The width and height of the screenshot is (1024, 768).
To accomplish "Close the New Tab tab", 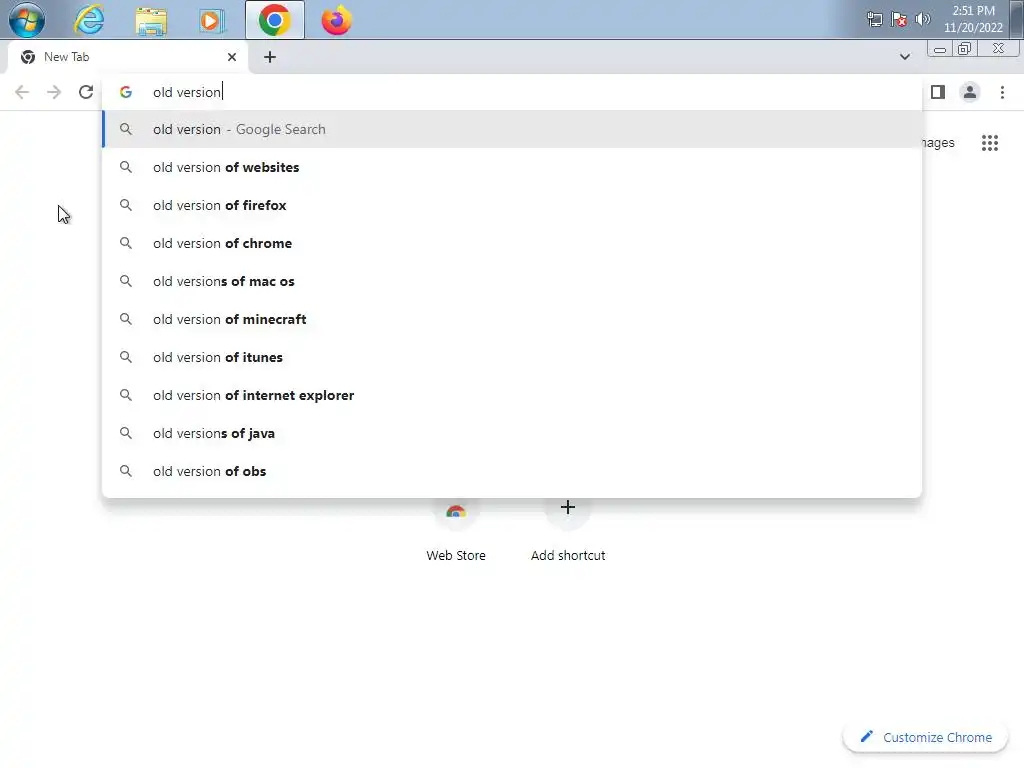I will click(x=232, y=57).
